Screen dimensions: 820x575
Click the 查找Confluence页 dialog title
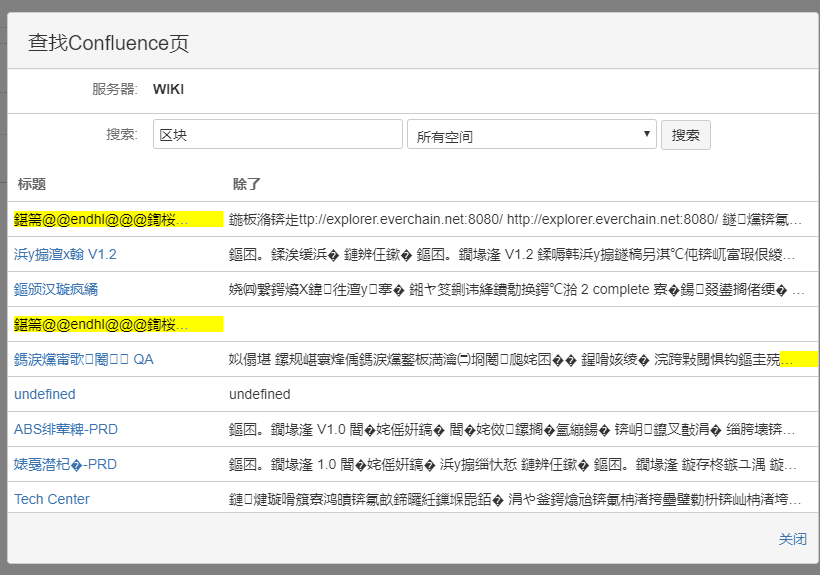(x=108, y=43)
